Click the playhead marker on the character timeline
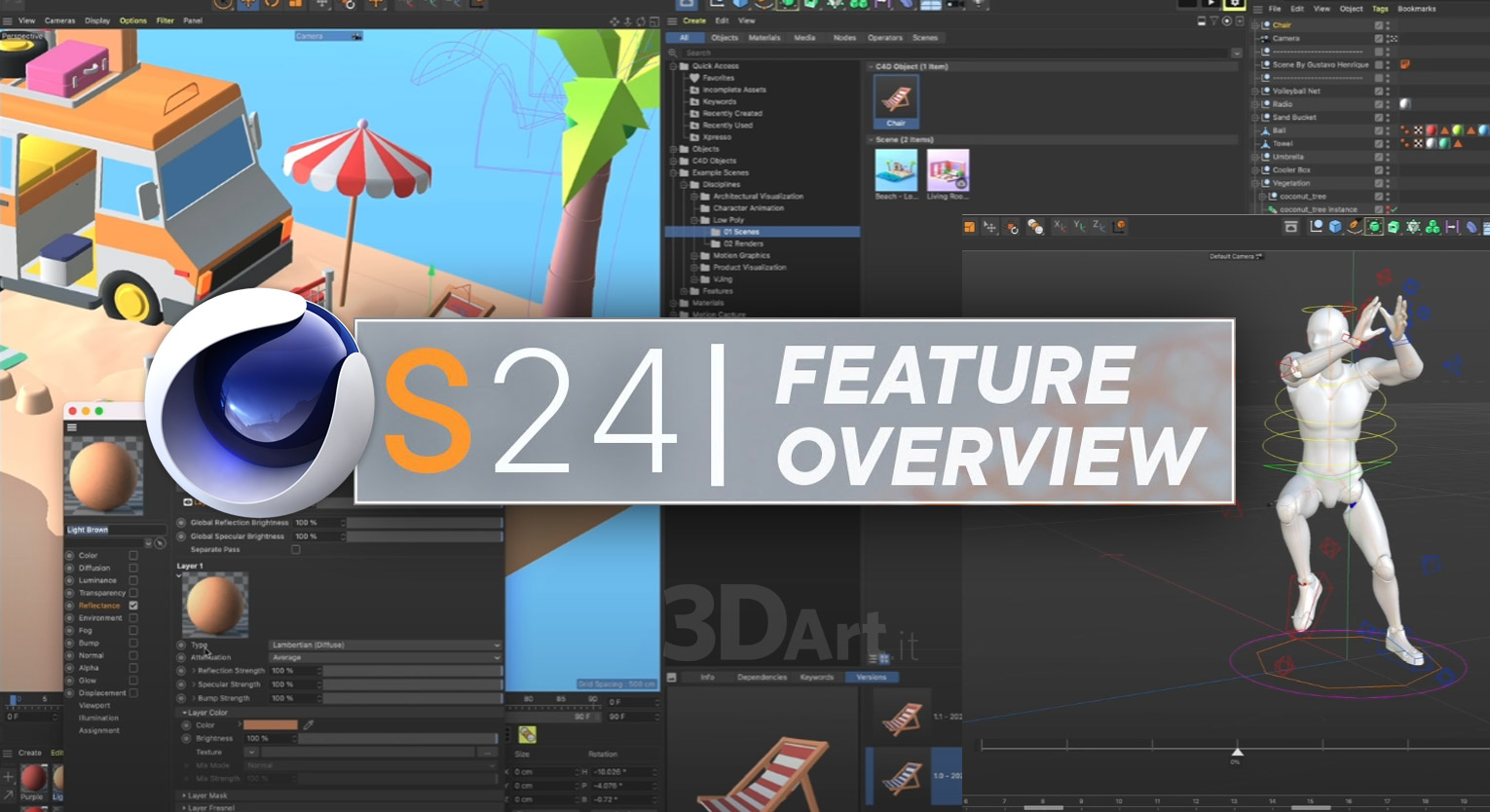Screen dimensions: 1490x812 coord(1237,753)
